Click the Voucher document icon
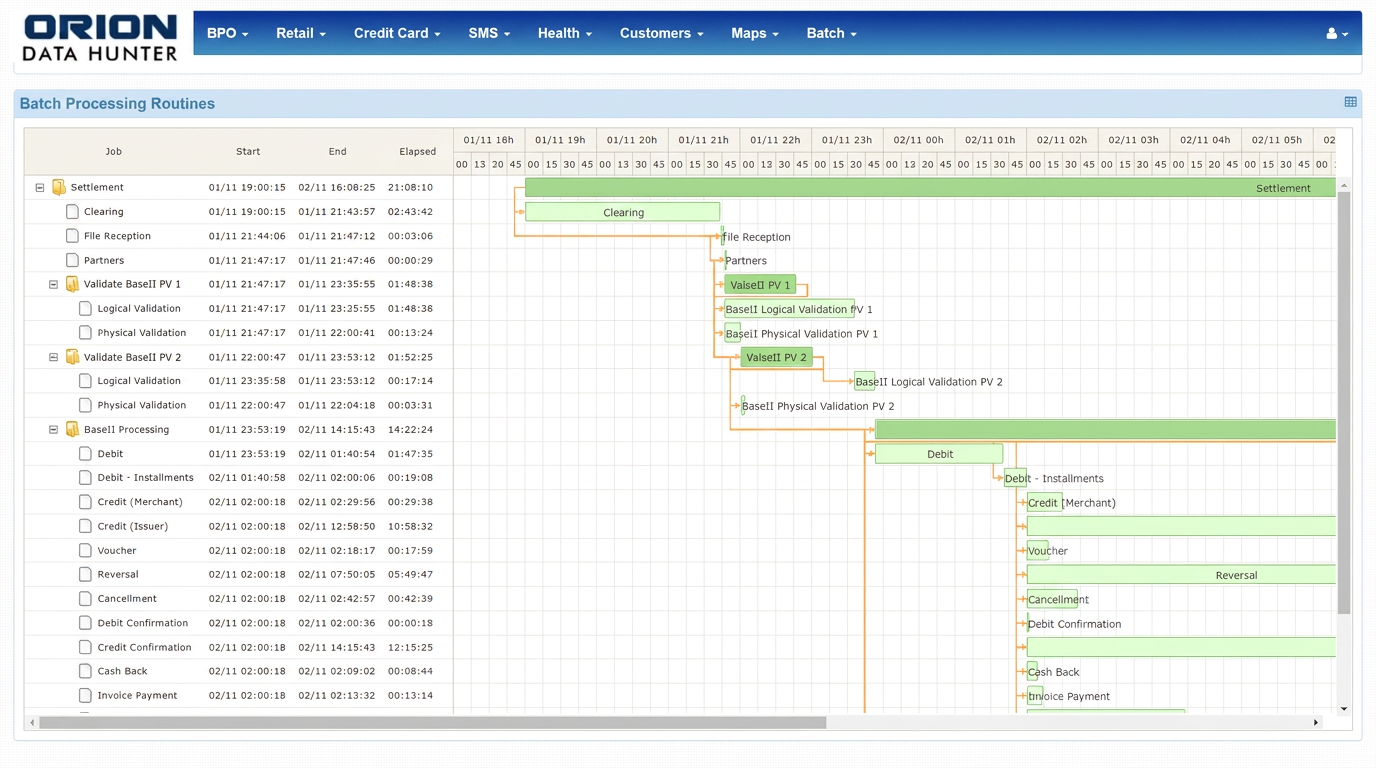Image resolution: width=1376 pixels, height=768 pixels. [x=85, y=550]
